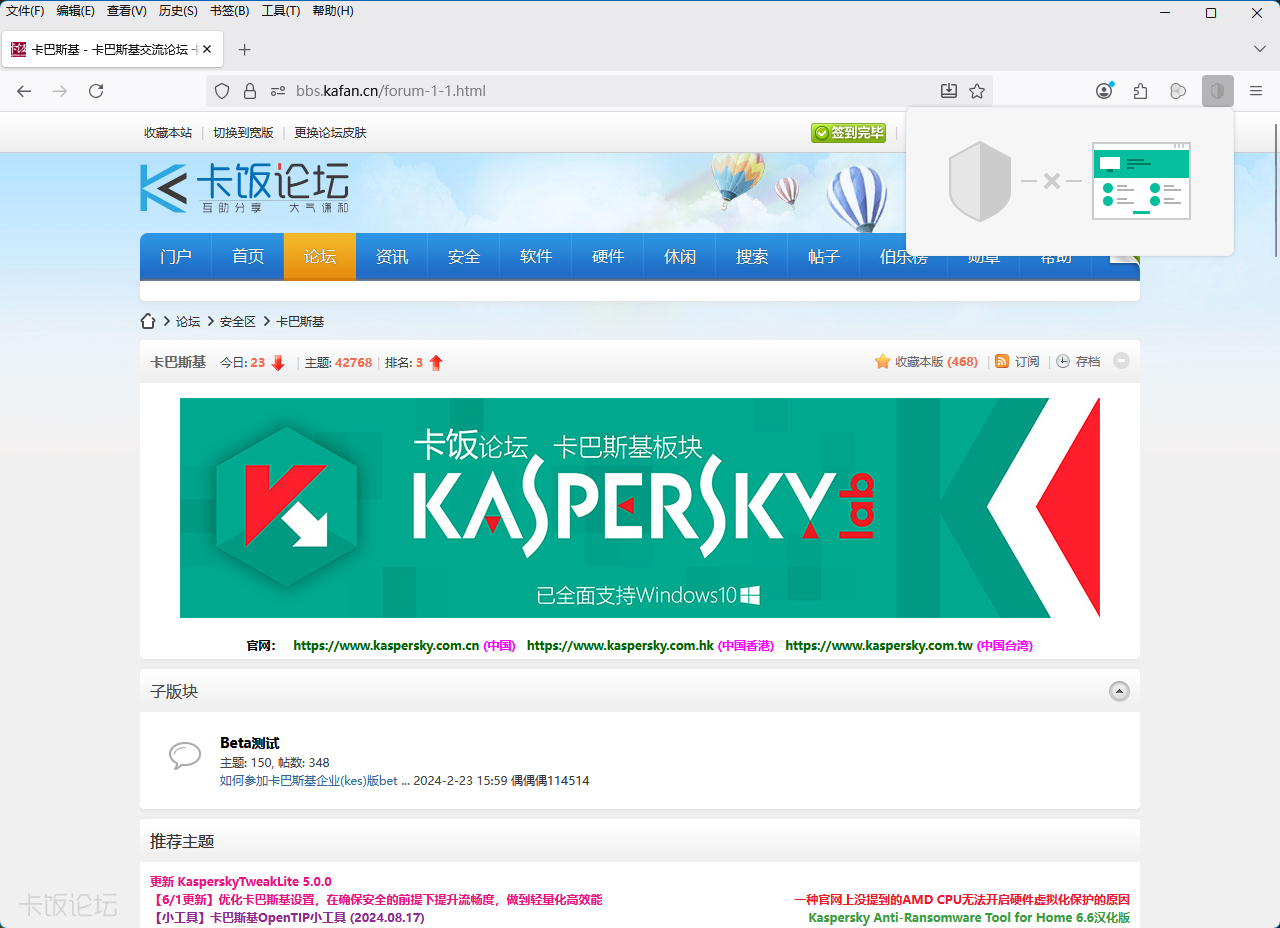Open the browser hamburger menu

tap(1256, 91)
